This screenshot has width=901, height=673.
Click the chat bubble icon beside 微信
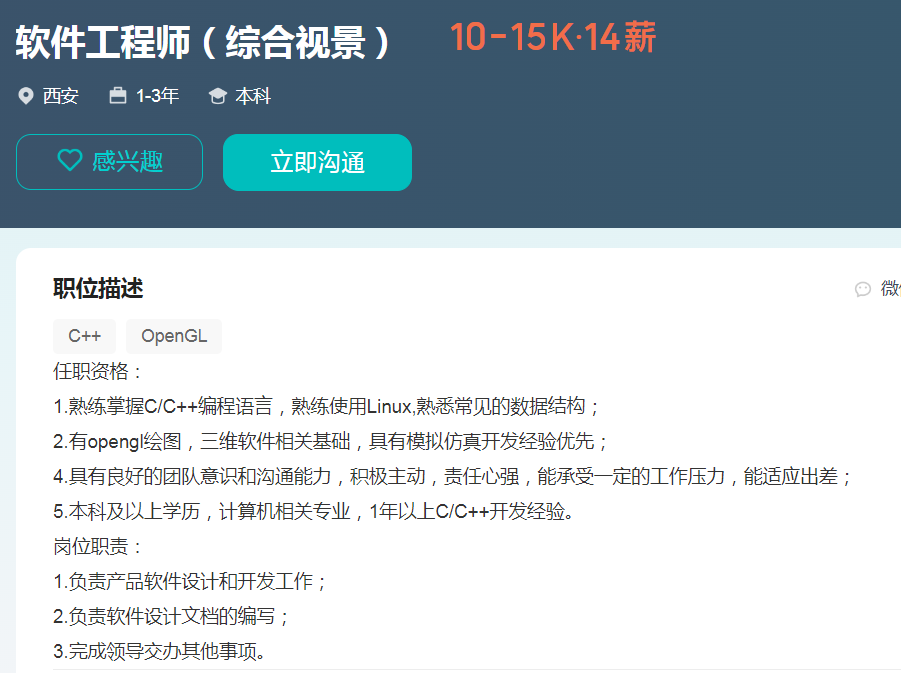[863, 289]
